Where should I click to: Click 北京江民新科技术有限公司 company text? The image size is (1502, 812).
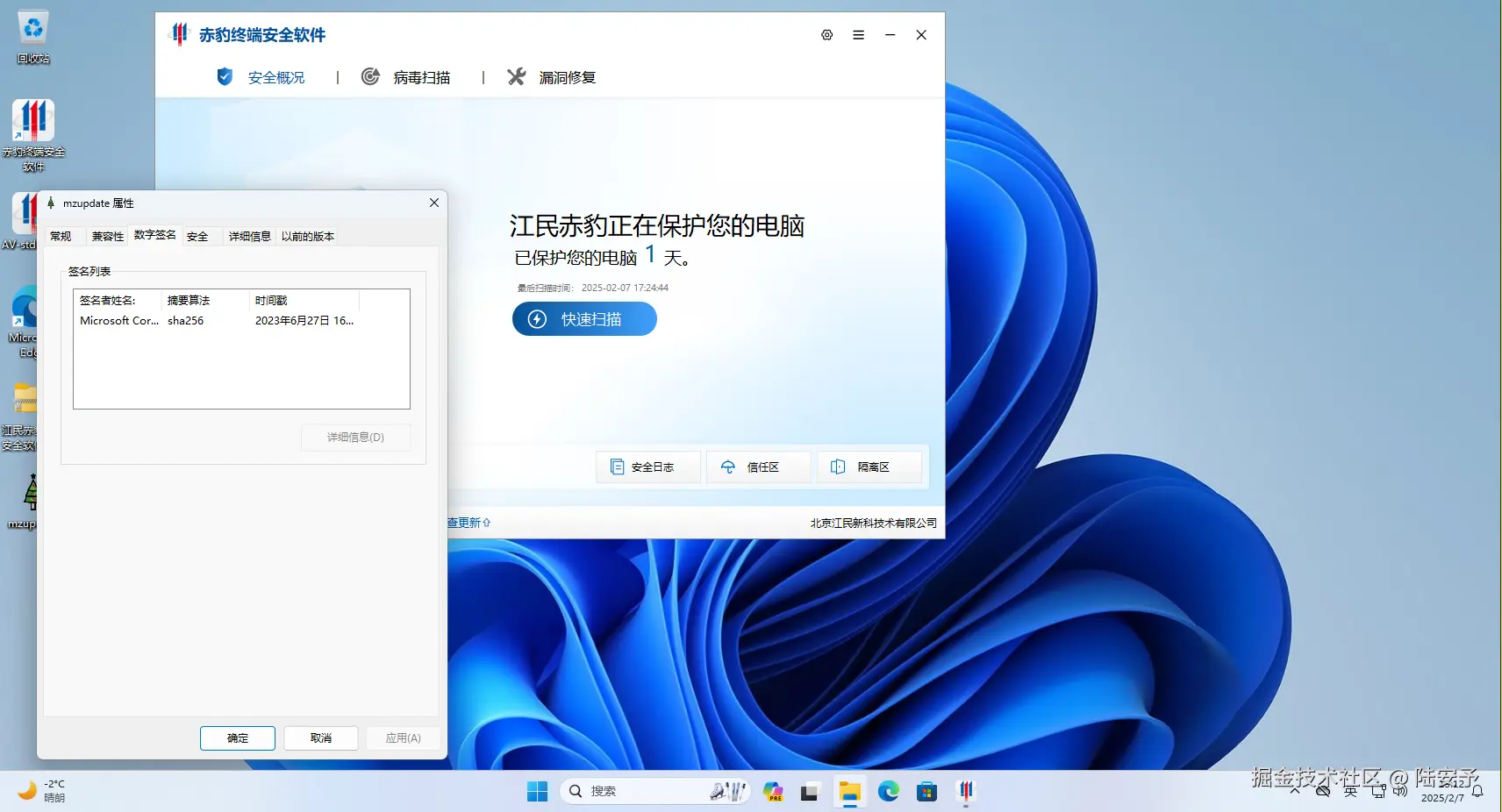(x=873, y=523)
